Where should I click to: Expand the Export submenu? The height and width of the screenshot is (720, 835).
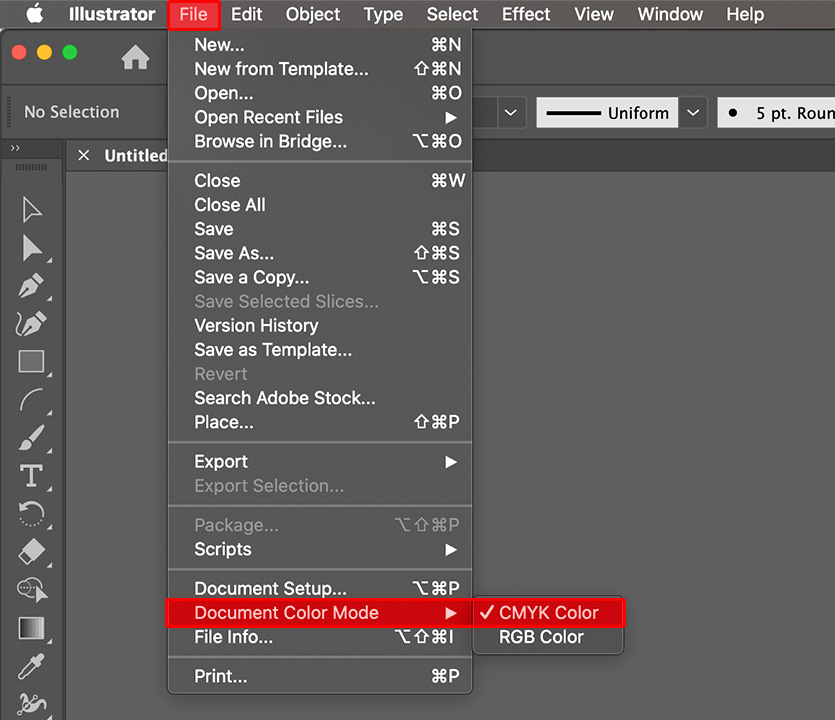(x=320, y=462)
